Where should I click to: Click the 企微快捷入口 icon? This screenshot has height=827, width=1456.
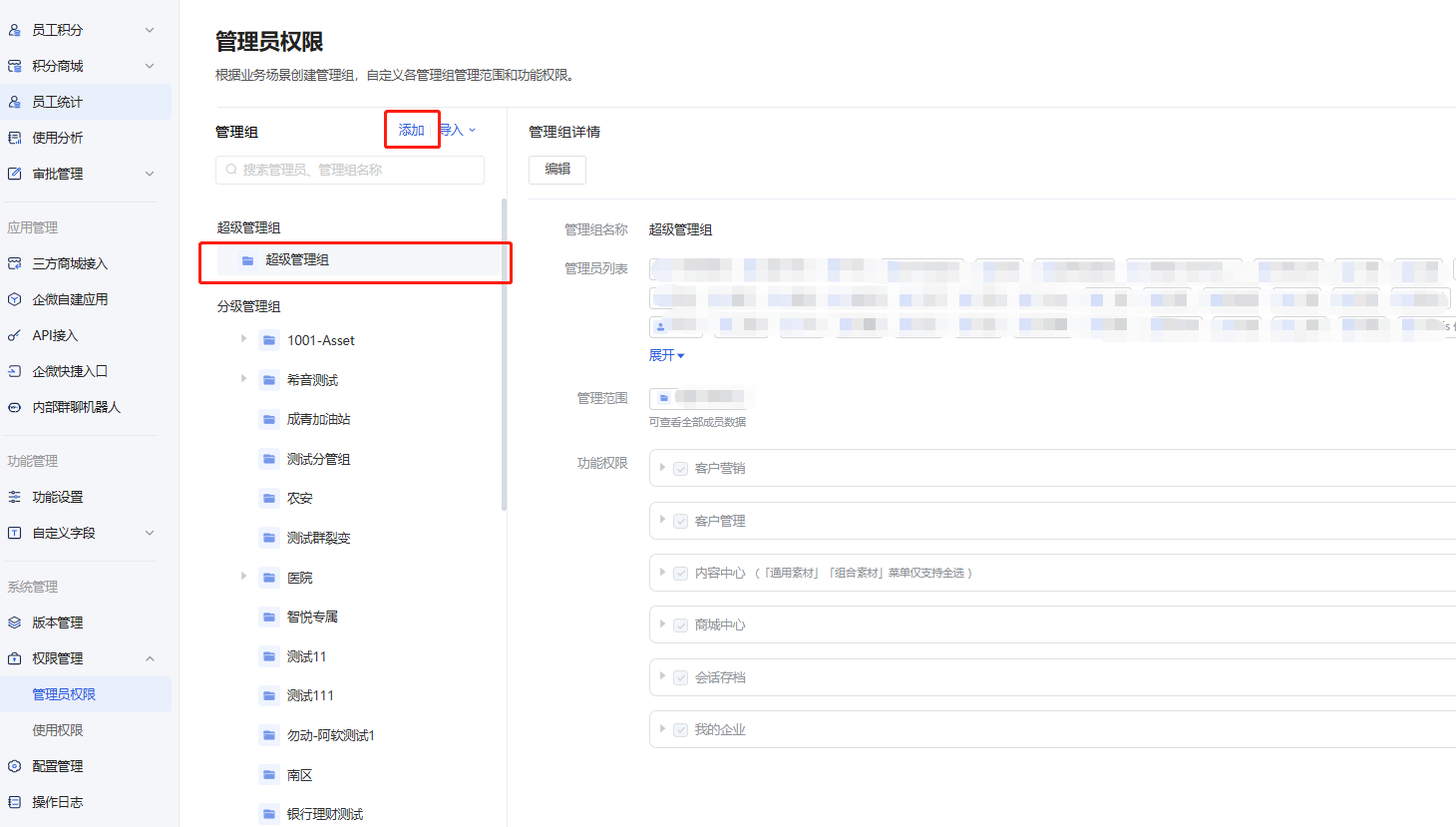tap(15, 371)
